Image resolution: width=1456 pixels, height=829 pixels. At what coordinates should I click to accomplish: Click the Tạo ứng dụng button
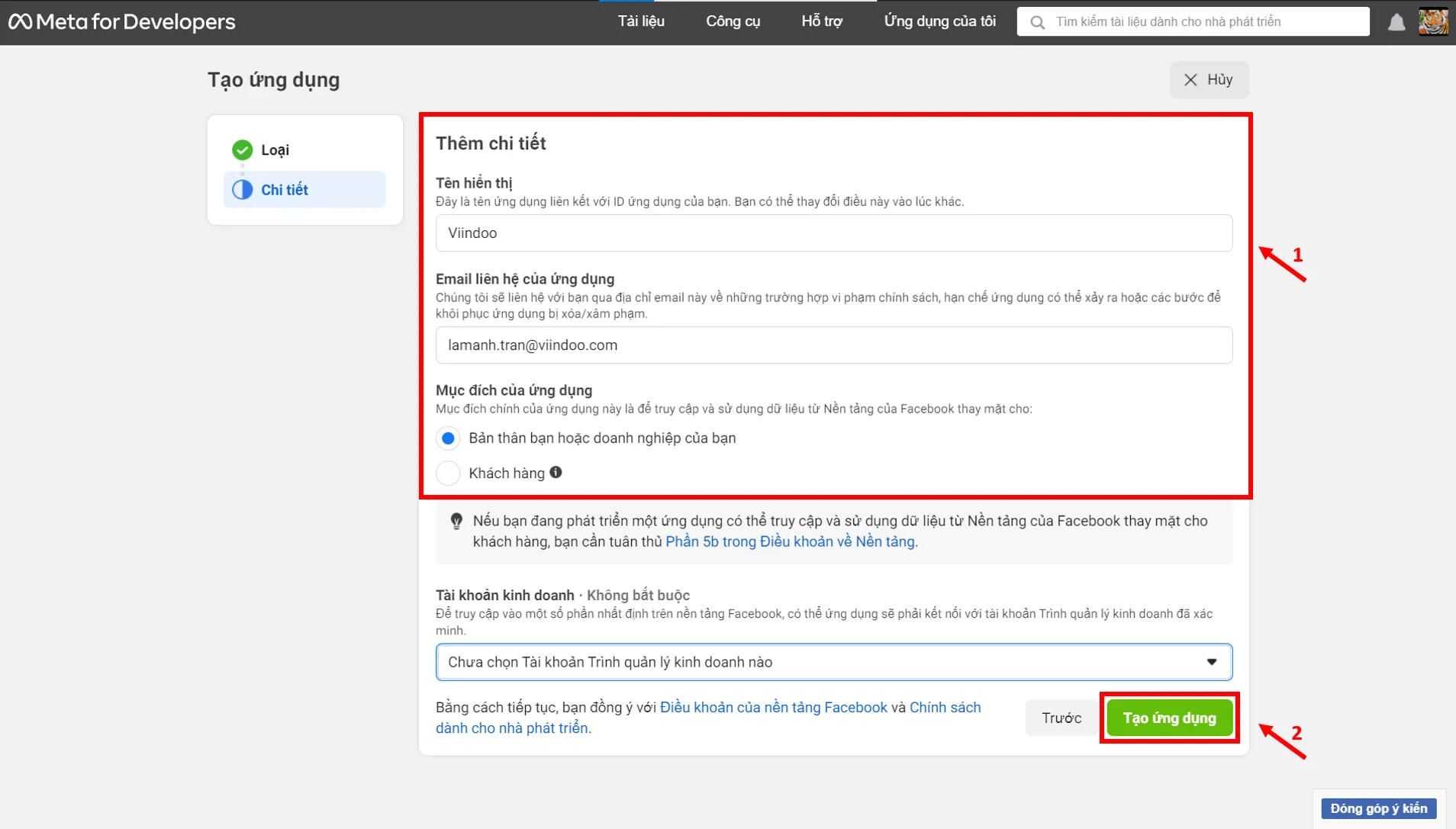tap(1169, 718)
